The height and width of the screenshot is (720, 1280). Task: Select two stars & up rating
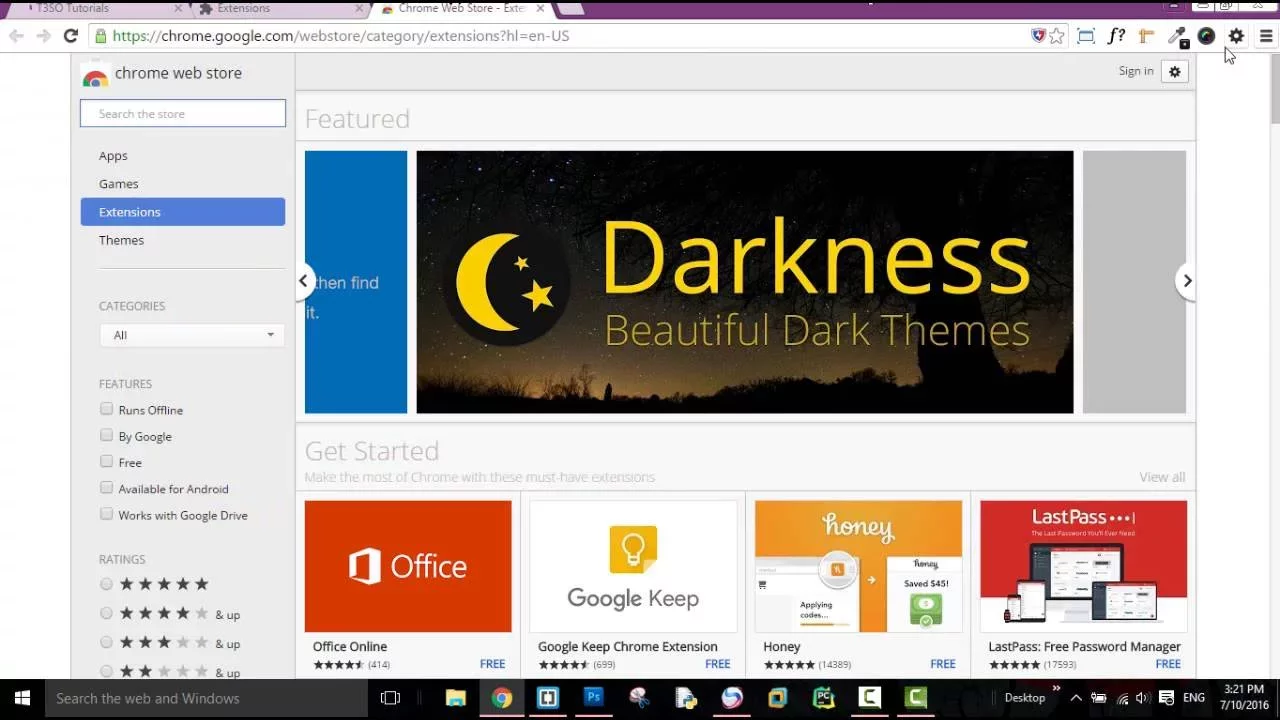point(106,671)
